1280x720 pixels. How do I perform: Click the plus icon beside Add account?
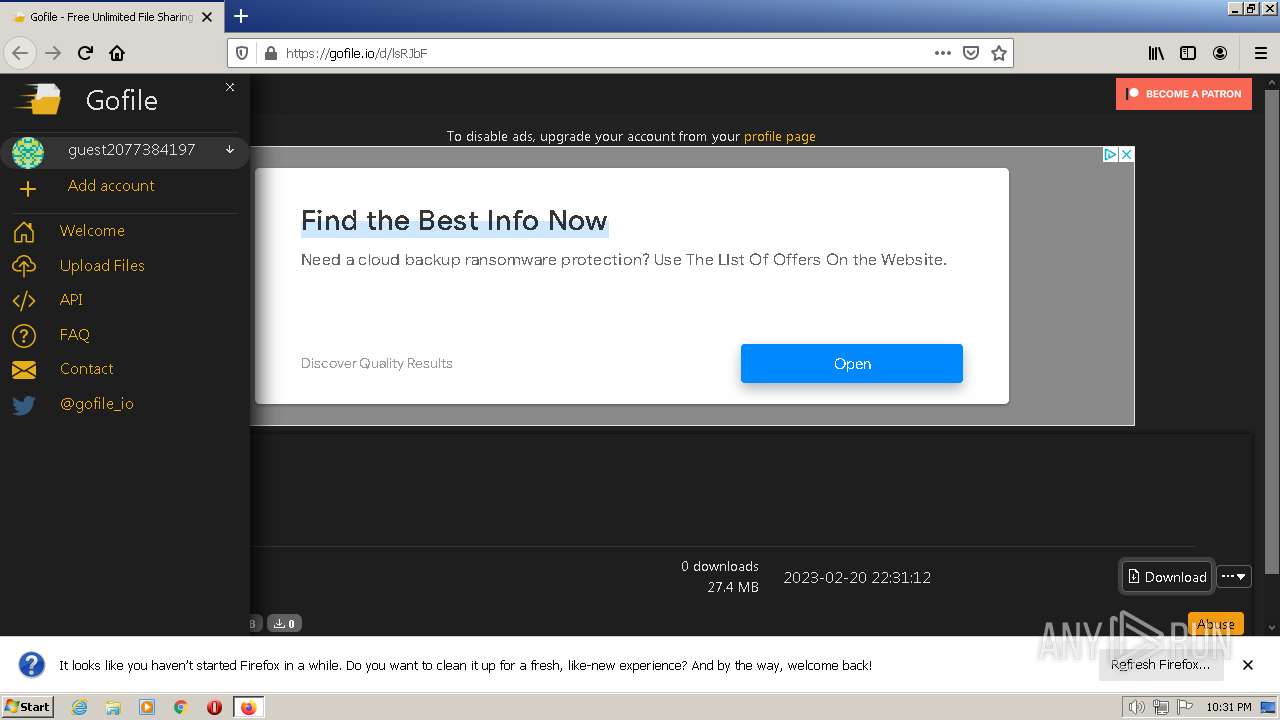tap(27, 188)
